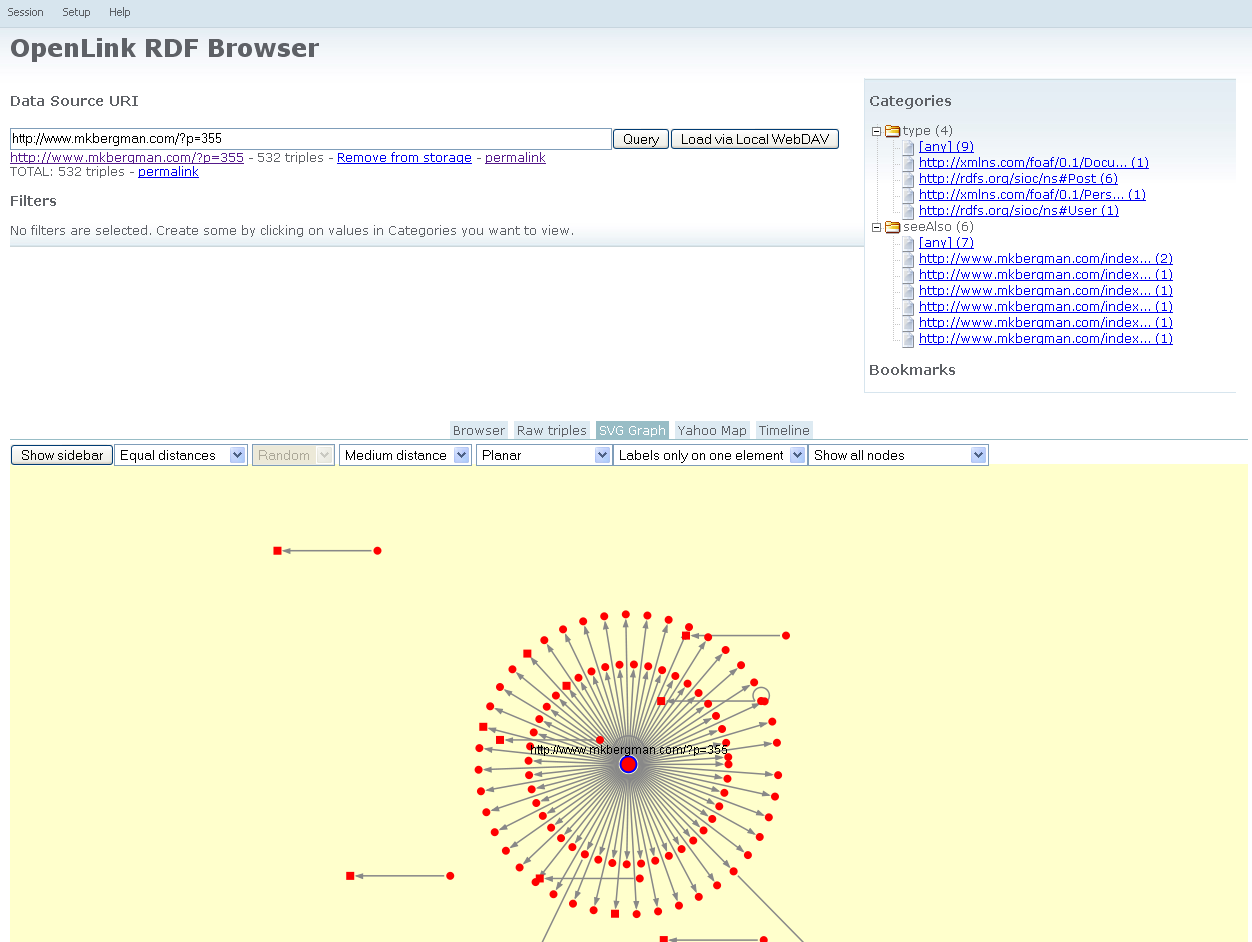This screenshot has width=1252, height=942.
Task: Click document icon beside index... (2) entry
Action: click(908, 259)
